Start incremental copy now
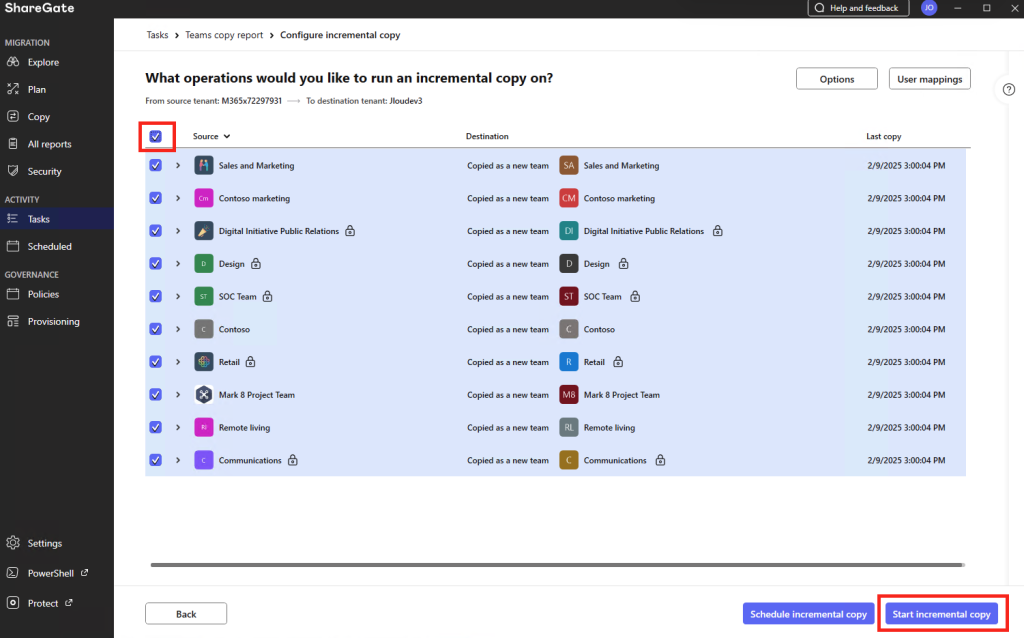The width and height of the screenshot is (1024, 638). [x=941, y=614]
